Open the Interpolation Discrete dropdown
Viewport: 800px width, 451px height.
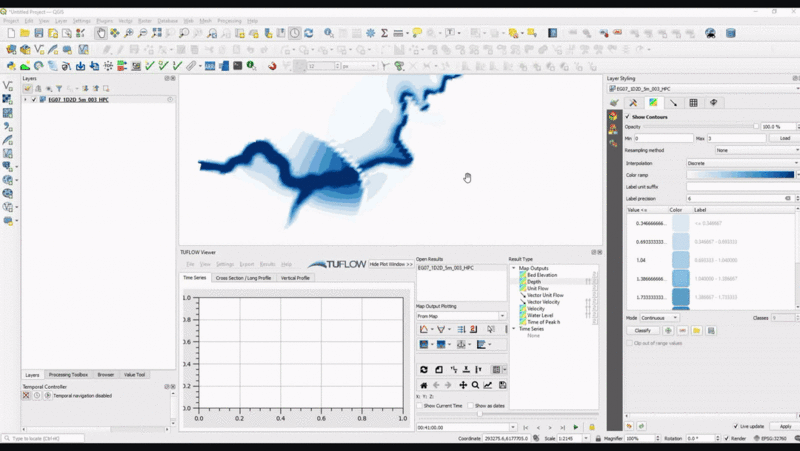(741, 162)
